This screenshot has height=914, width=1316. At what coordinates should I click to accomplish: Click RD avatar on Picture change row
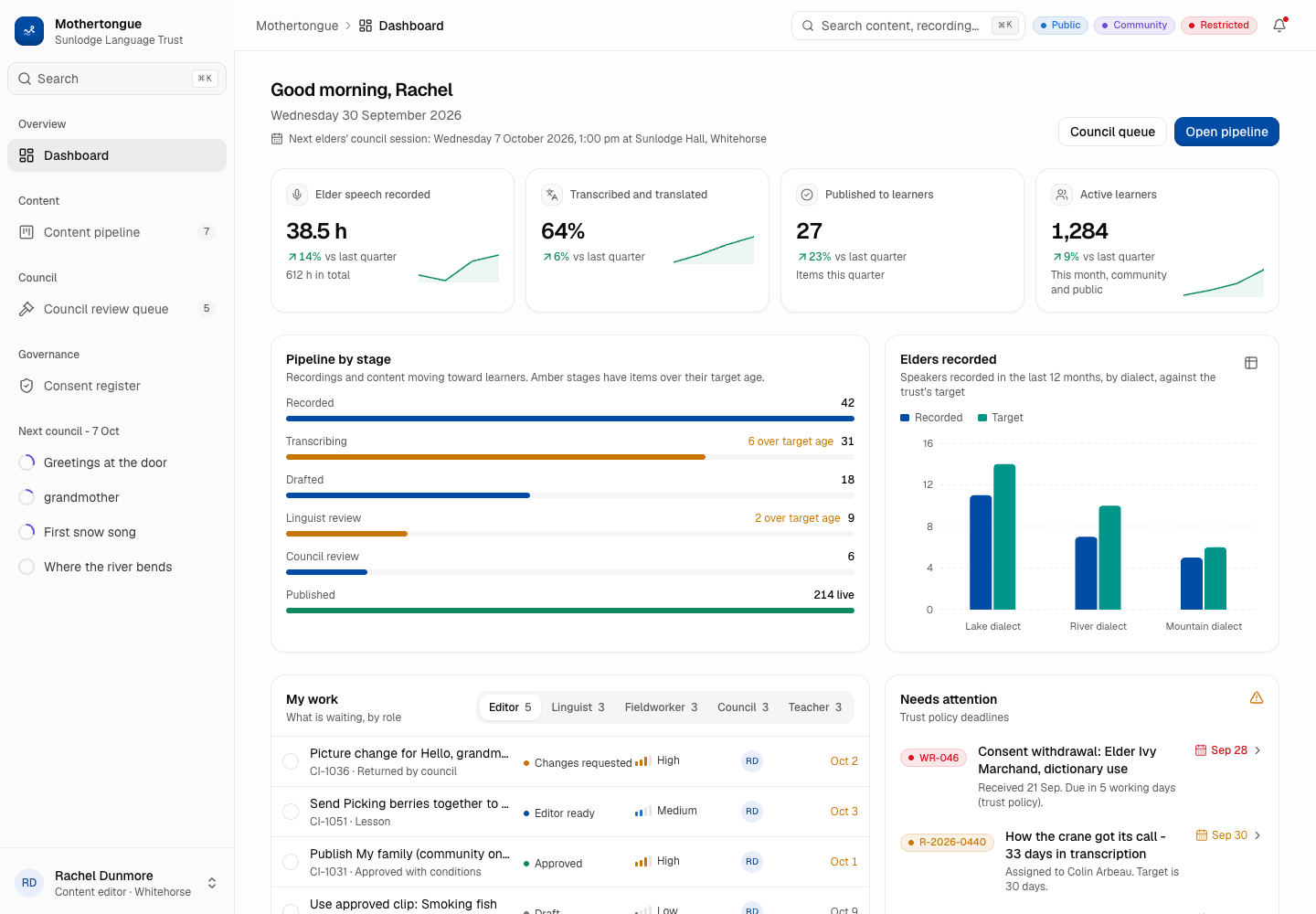click(752, 761)
